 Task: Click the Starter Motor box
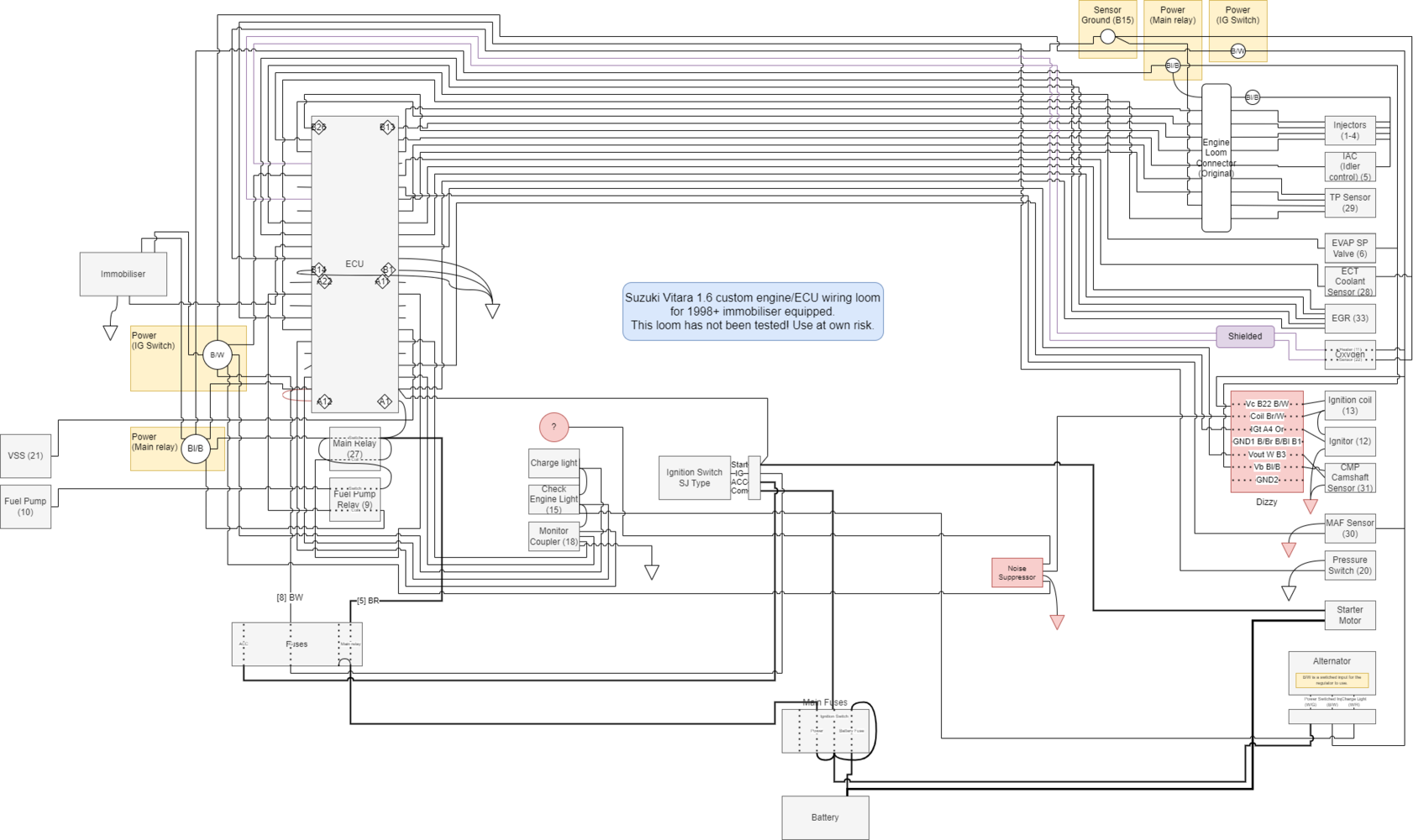click(1350, 615)
